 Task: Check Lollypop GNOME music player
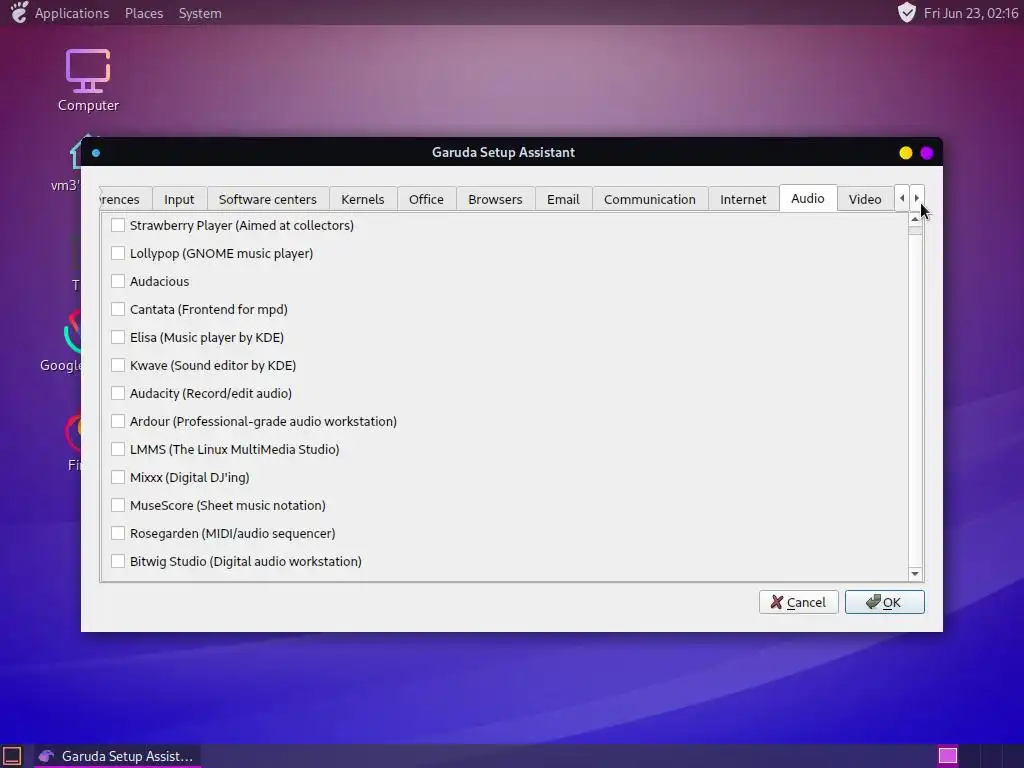coord(118,253)
